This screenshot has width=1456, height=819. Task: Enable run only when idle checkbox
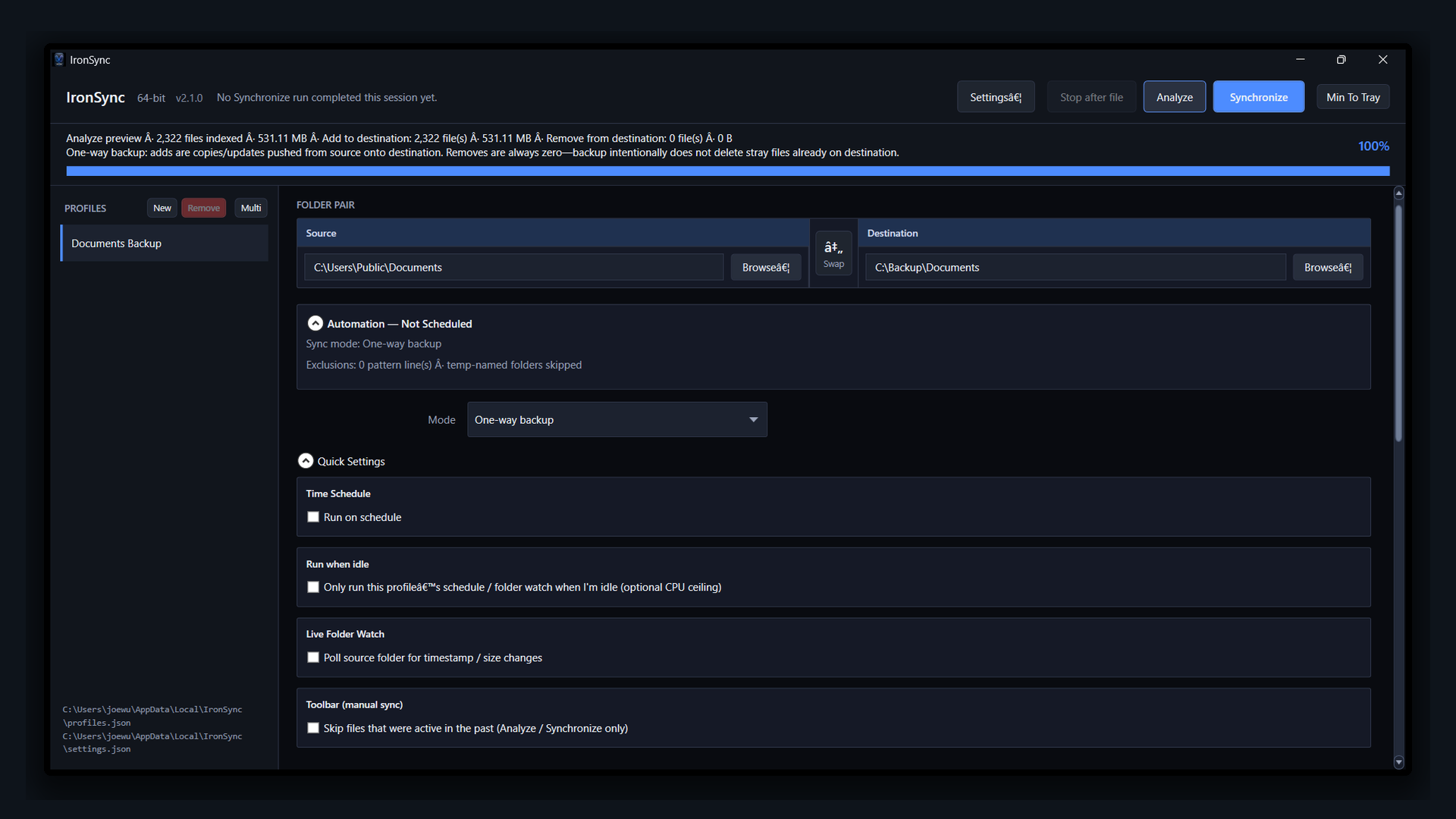[x=312, y=587]
